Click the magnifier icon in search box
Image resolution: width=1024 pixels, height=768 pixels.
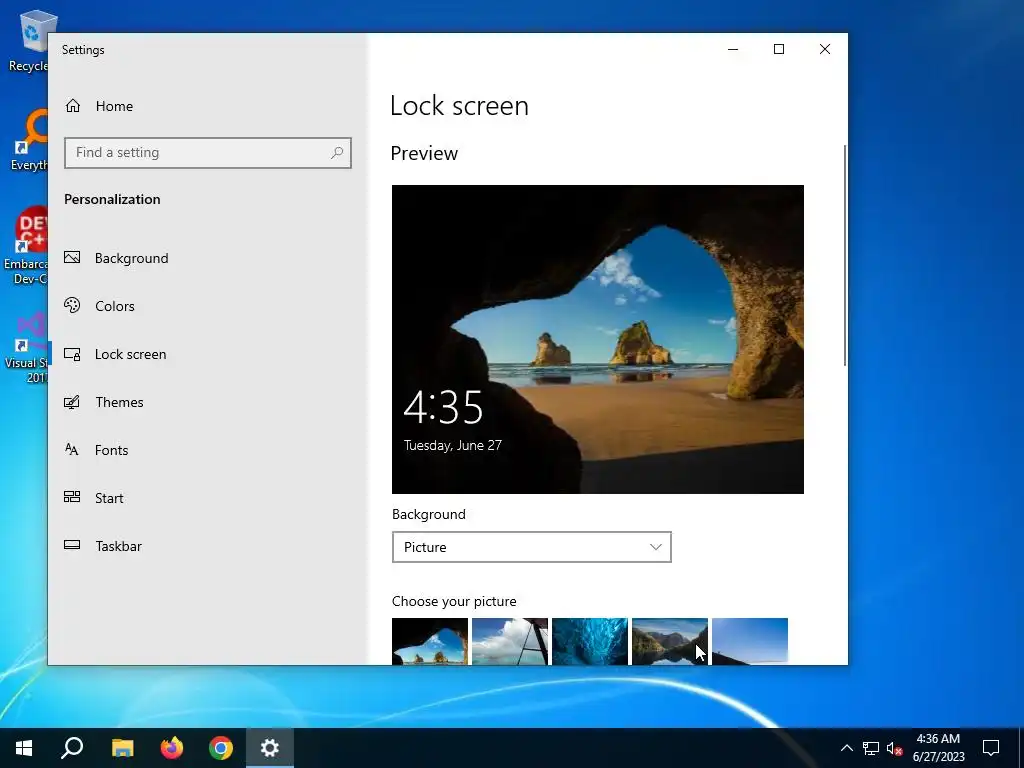point(337,153)
